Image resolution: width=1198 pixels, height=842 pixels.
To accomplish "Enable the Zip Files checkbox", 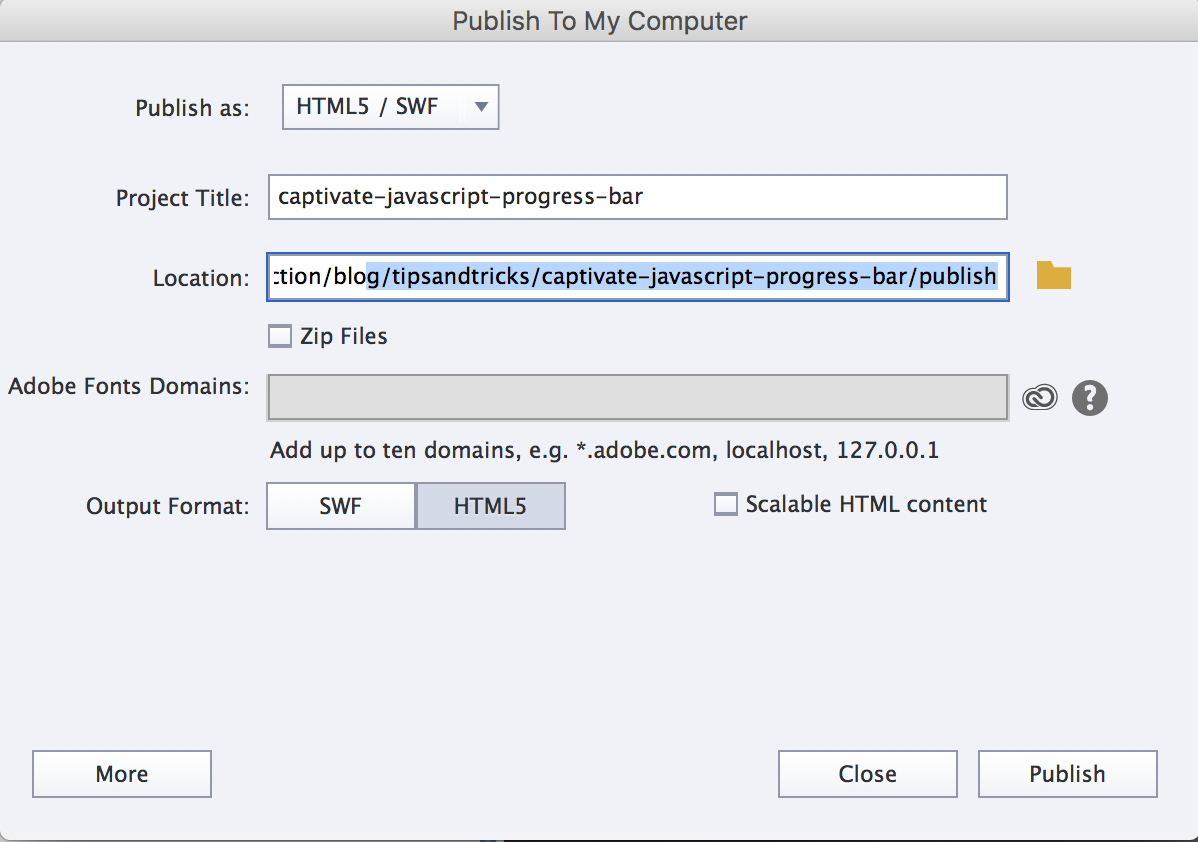I will coord(280,336).
